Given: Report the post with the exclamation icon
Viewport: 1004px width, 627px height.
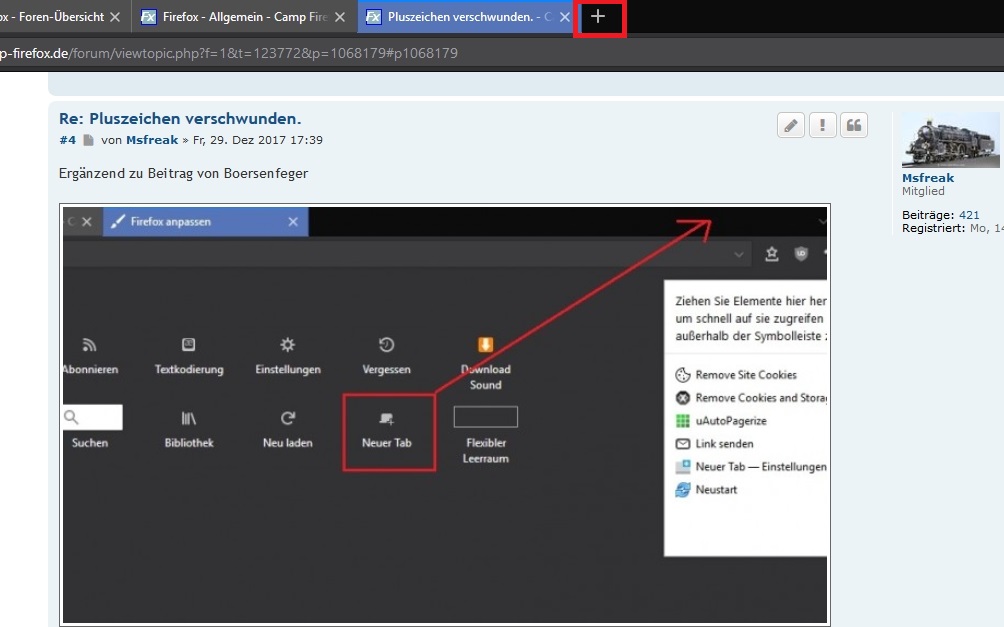Looking at the screenshot, I should pos(822,125).
